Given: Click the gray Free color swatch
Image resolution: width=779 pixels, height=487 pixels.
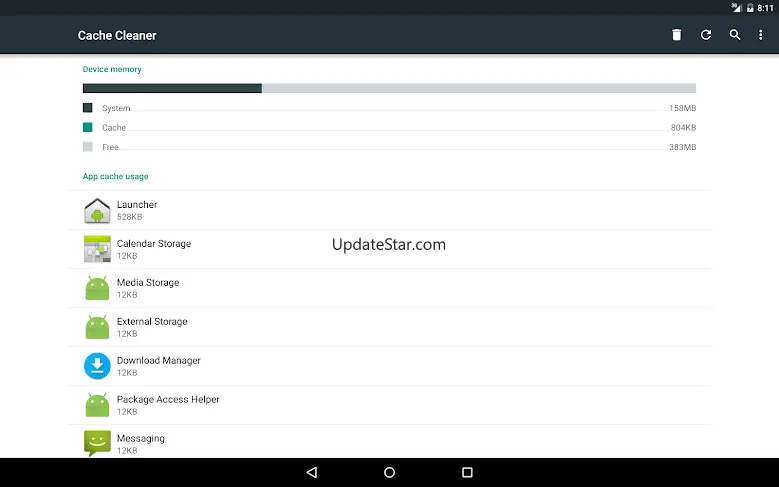Looking at the screenshot, I should coord(87,147).
